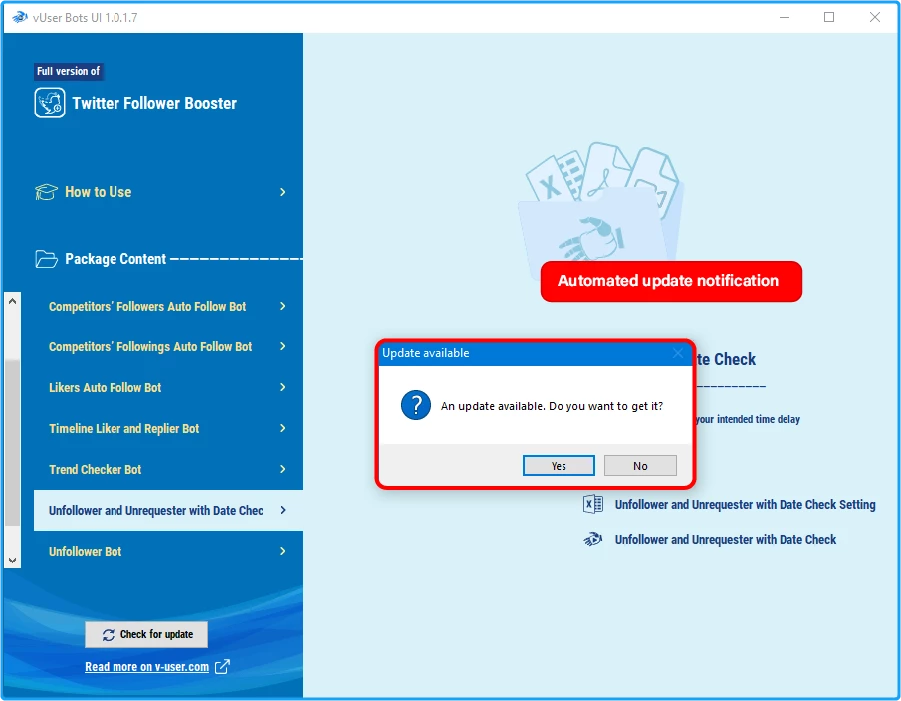Click the Package Content heading
The height and width of the screenshot is (701, 901).
coord(115,259)
